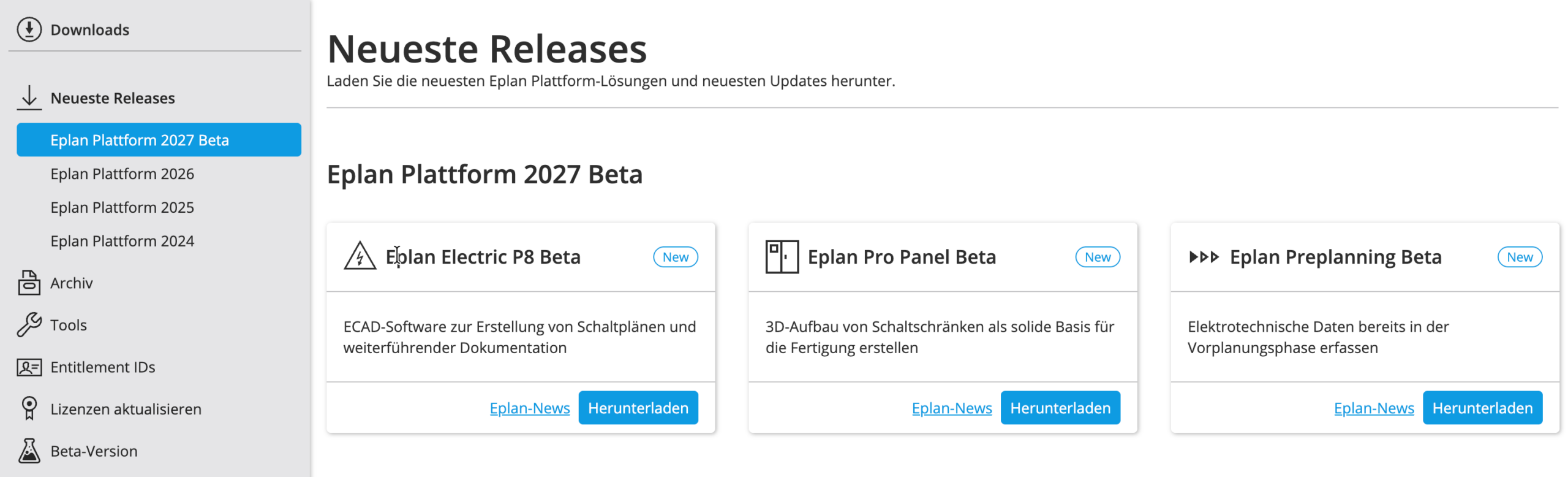The height and width of the screenshot is (477, 1568).
Task: Follow Eplan-News link on Pro Panel card
Action: [951, 408]
